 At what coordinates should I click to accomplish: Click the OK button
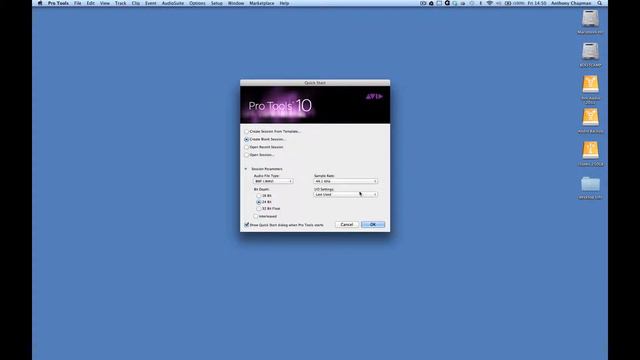pos(373,224)
